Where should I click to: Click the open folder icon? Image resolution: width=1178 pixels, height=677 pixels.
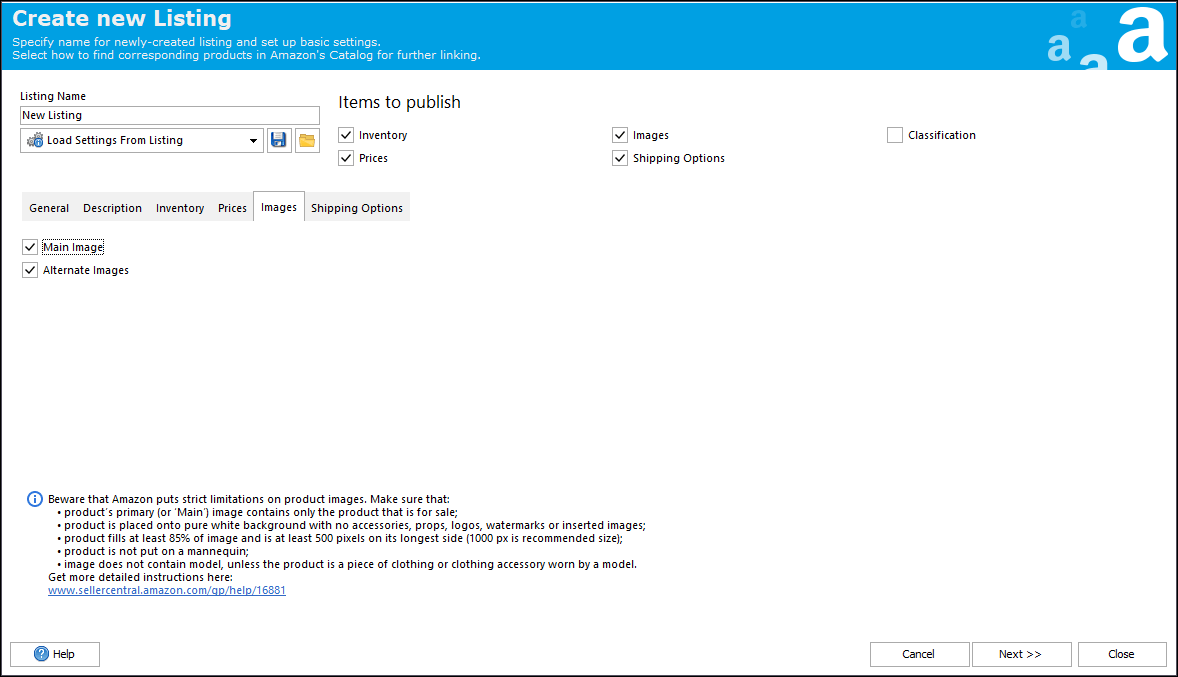[307, 140]
